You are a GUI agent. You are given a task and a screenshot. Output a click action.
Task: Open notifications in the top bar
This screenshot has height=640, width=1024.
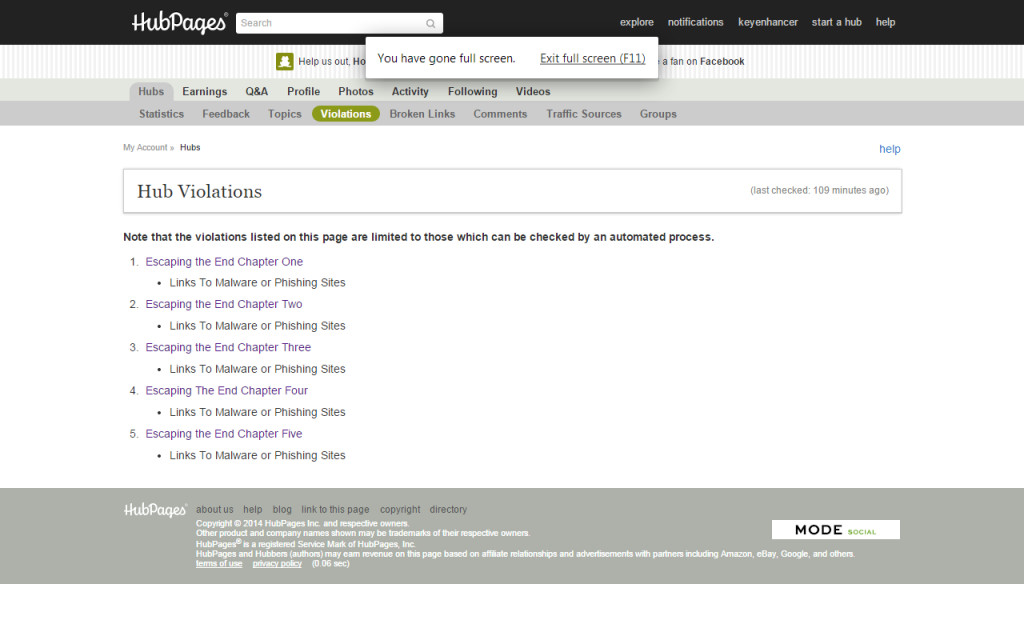coord(696,22)
